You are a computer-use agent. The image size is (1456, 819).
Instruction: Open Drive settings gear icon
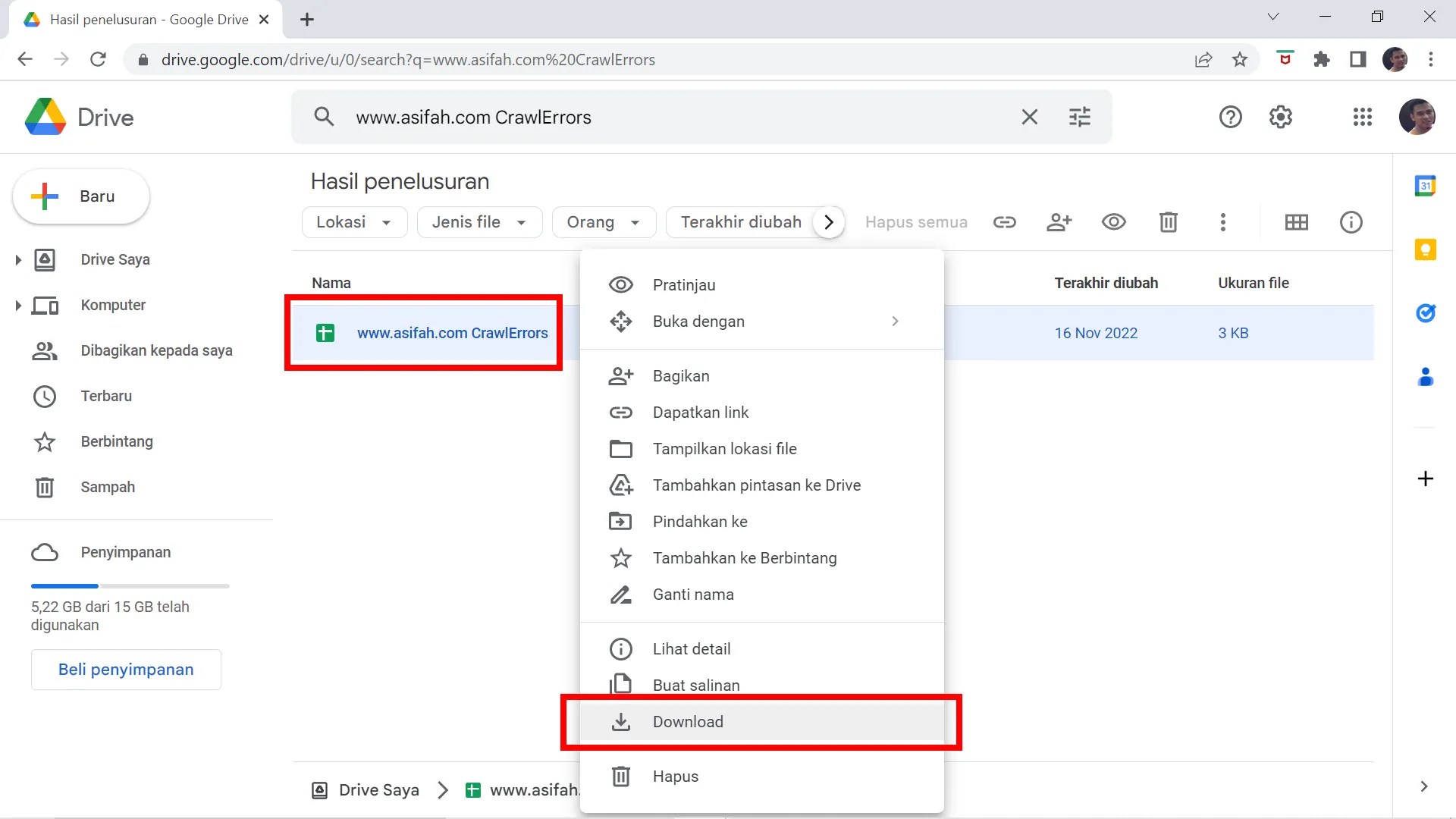pyautogui.click(x=1281, y=117)
